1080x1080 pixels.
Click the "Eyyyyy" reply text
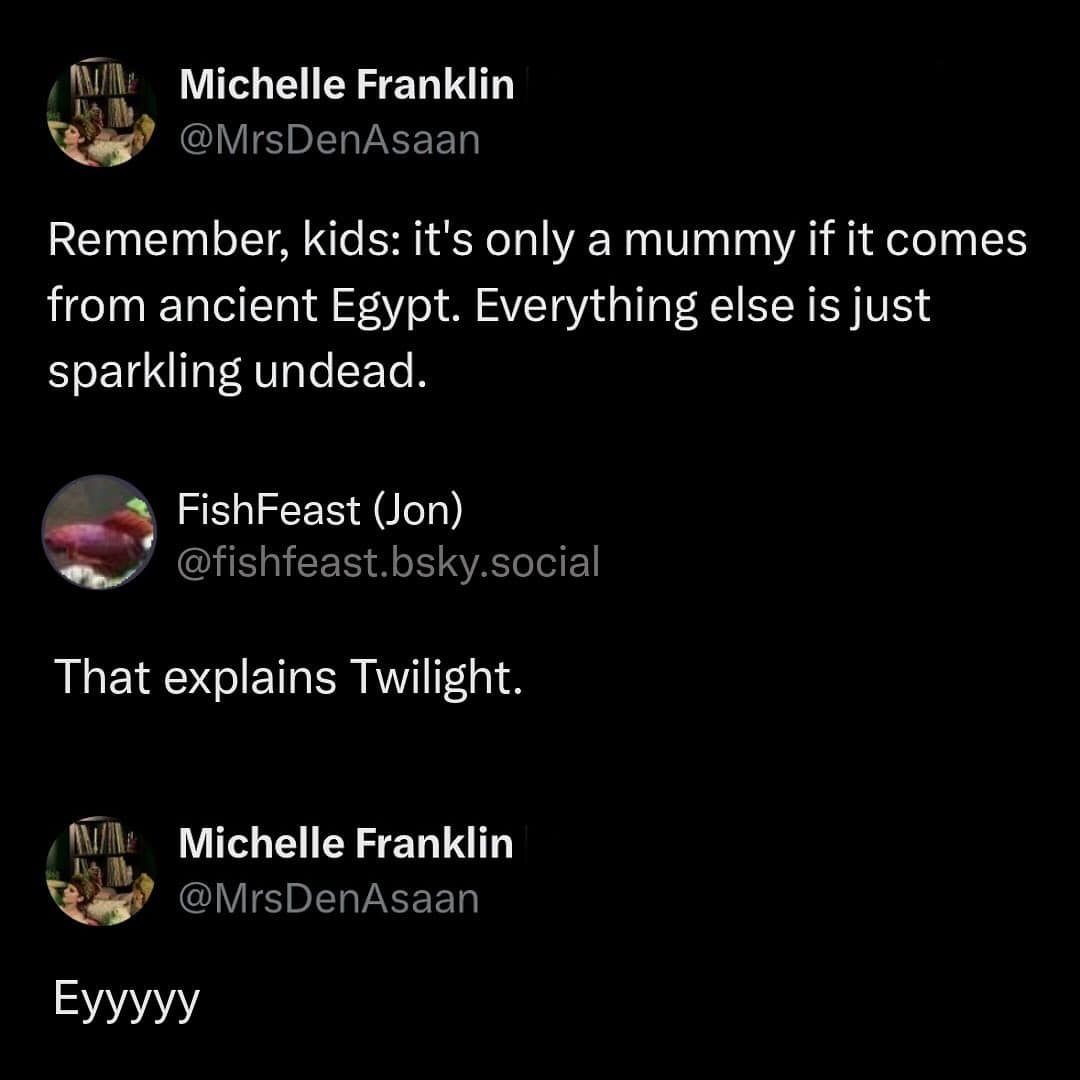point(126,999)
